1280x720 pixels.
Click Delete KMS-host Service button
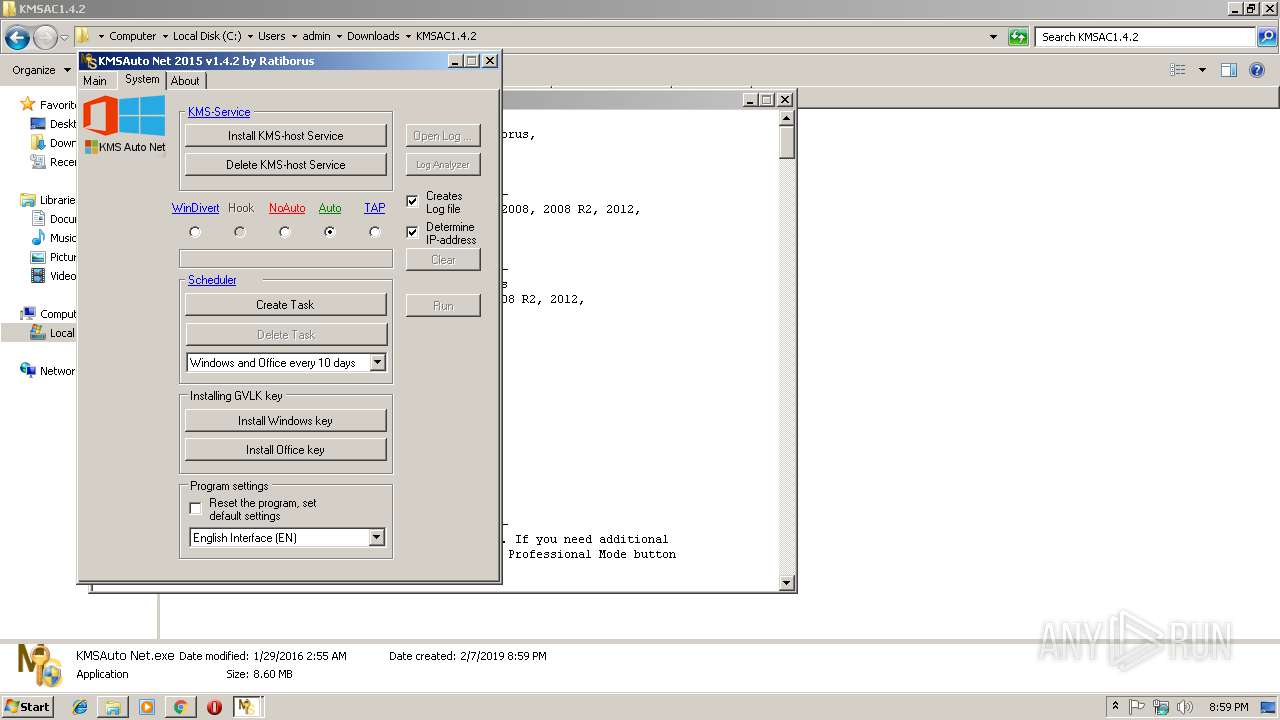286,165
